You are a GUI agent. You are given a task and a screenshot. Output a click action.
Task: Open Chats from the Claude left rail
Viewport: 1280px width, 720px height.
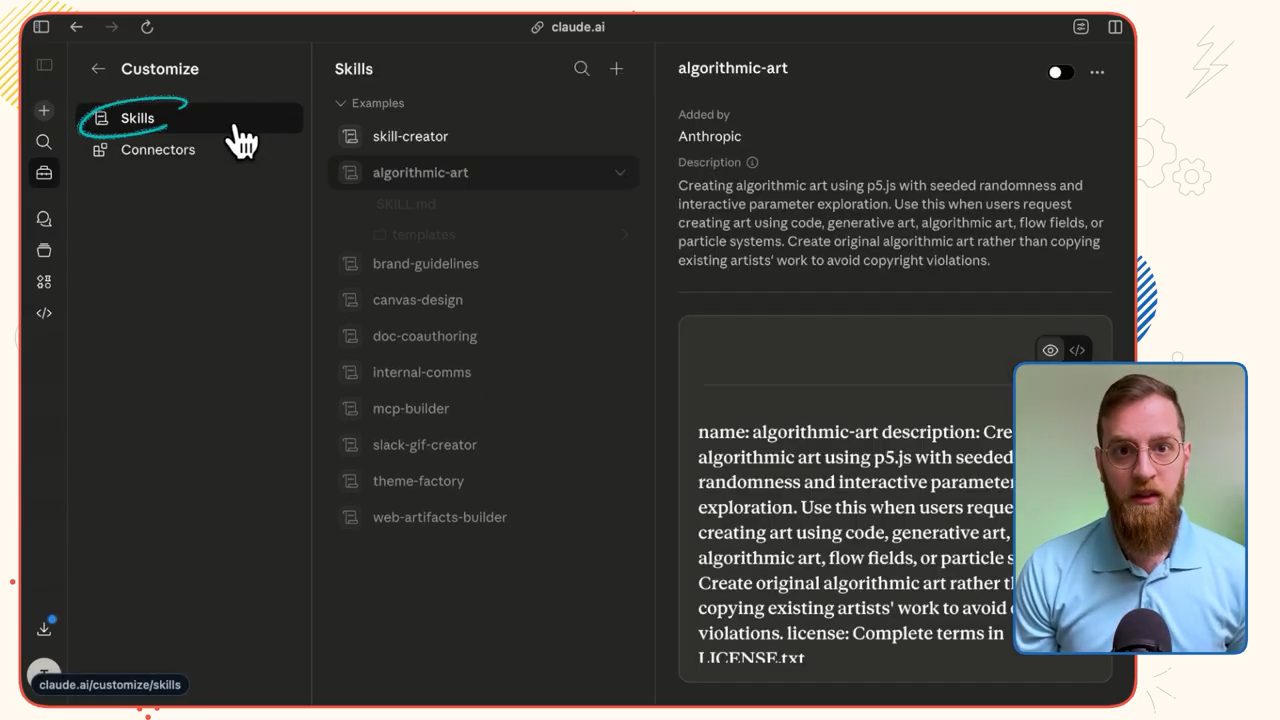click(44, 219)
